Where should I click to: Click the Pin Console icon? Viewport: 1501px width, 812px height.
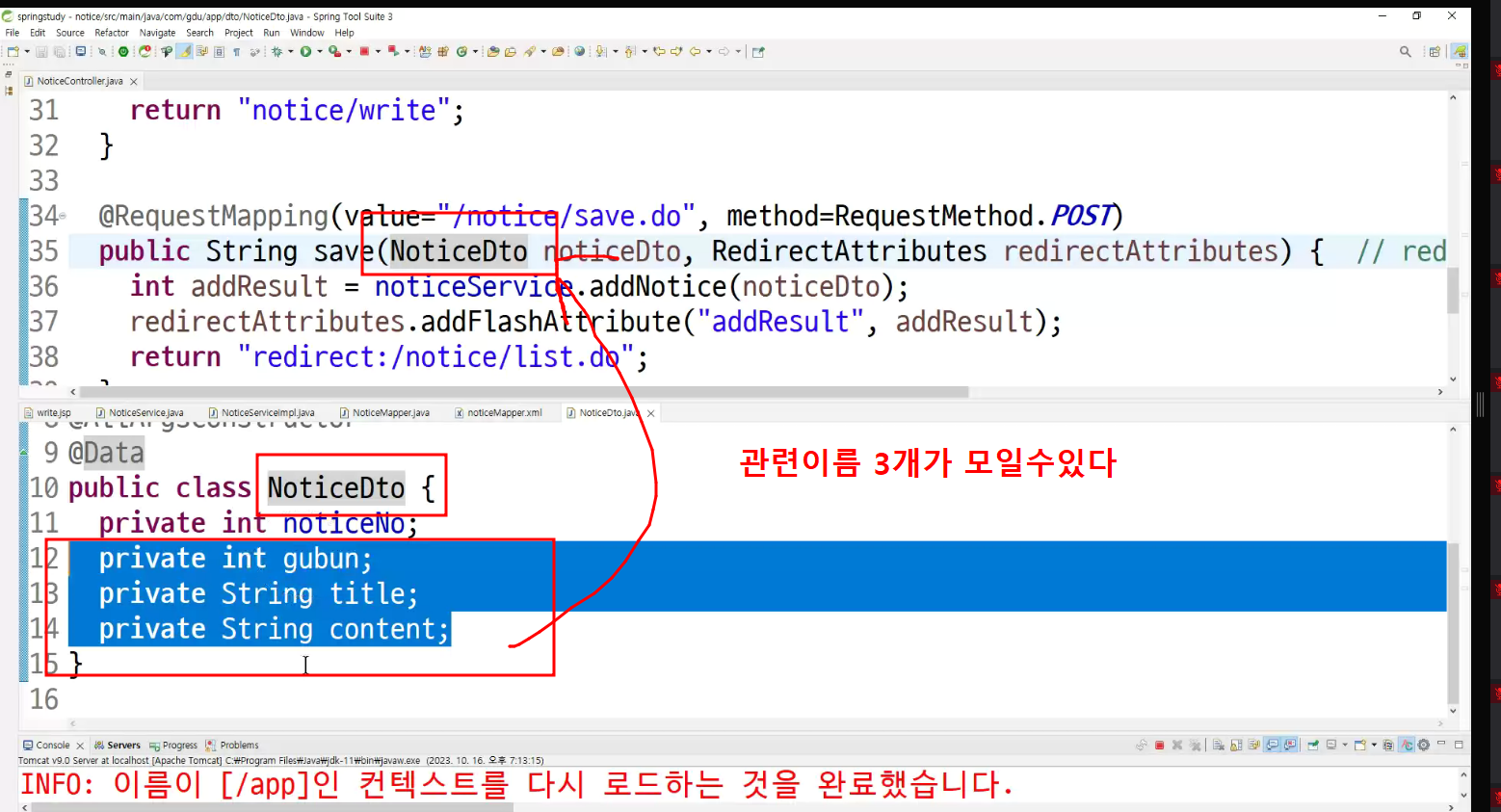[x=1313, y=746]
